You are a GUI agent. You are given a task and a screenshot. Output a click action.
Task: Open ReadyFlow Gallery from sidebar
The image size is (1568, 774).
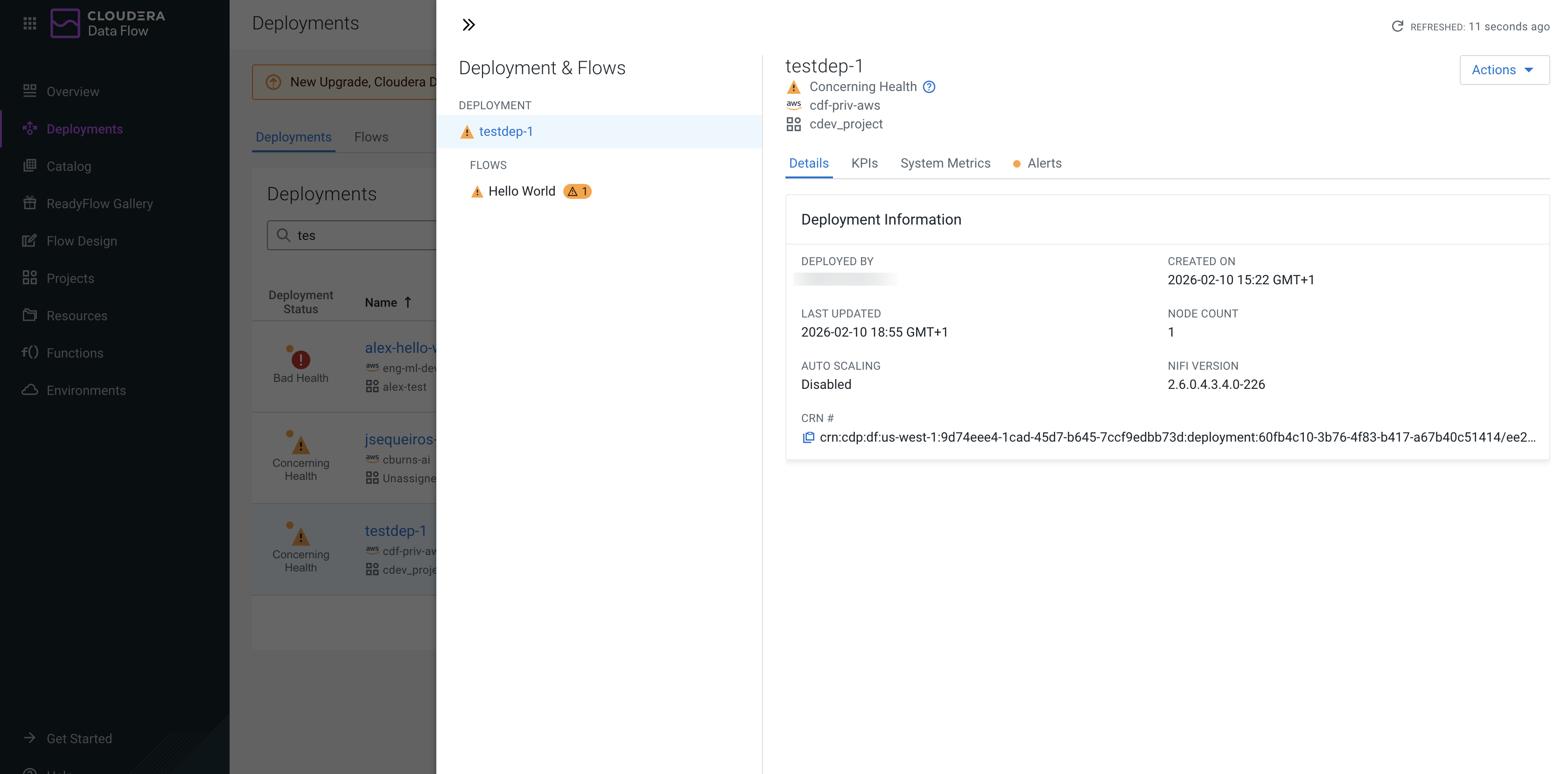click(x=99, y=204)
